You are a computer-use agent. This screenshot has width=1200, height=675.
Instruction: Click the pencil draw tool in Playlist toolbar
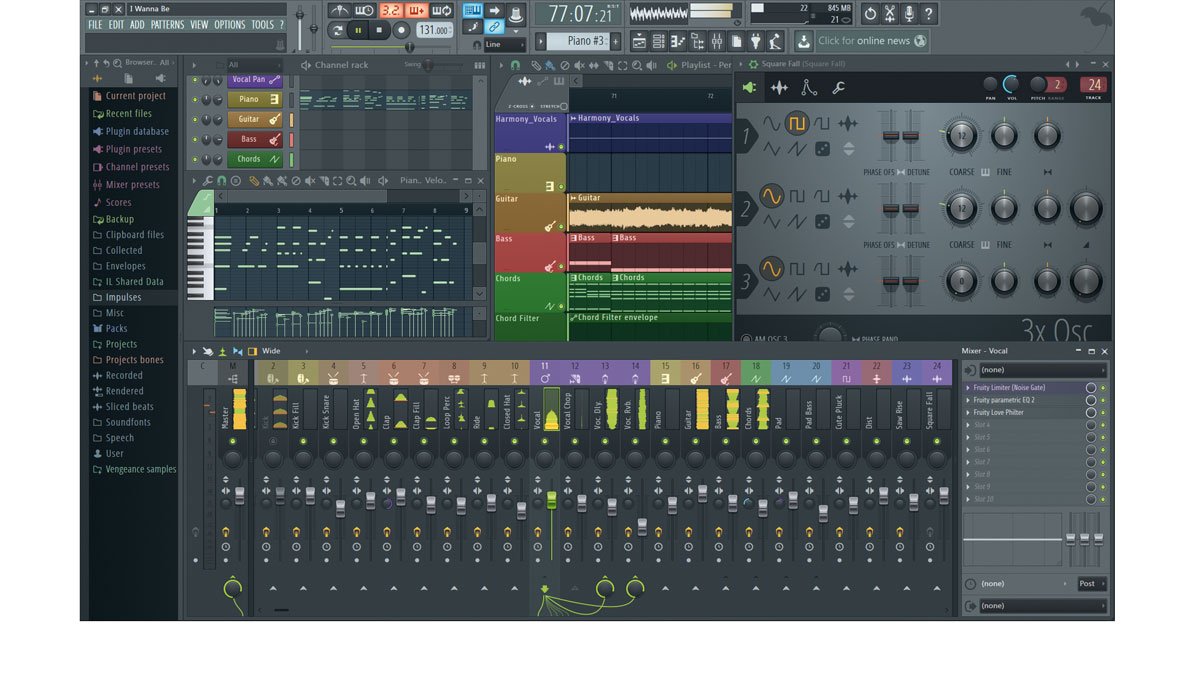537,65
